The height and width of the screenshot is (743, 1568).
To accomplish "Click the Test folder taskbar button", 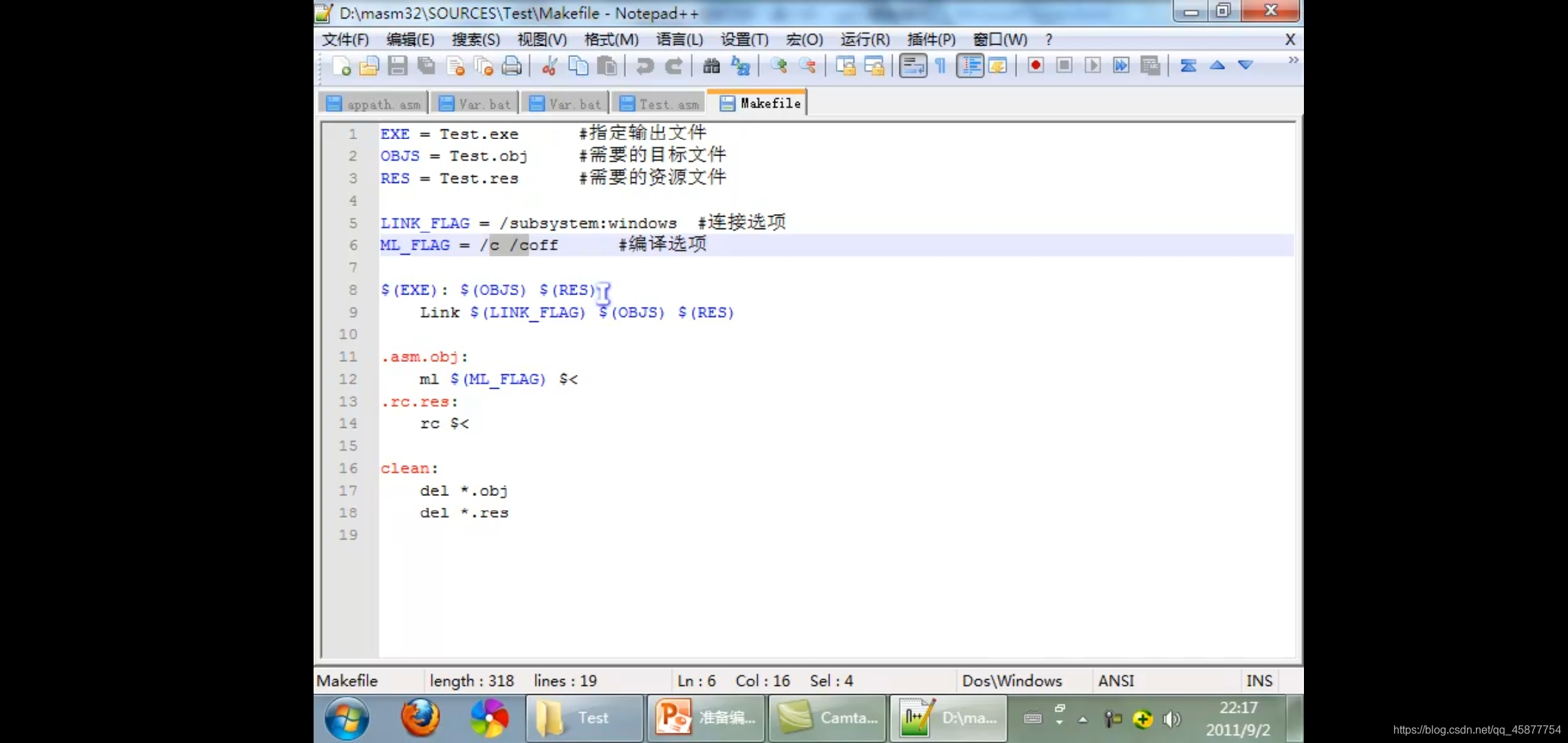I will (585, 718).
